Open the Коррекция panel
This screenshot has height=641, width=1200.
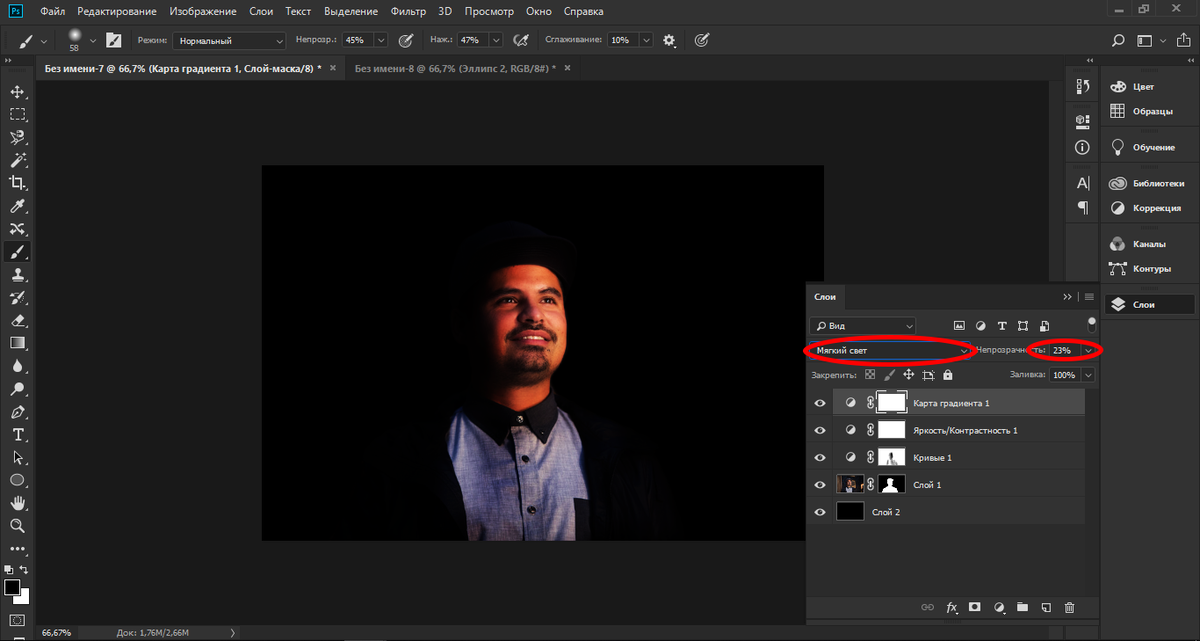[1158, 209]
